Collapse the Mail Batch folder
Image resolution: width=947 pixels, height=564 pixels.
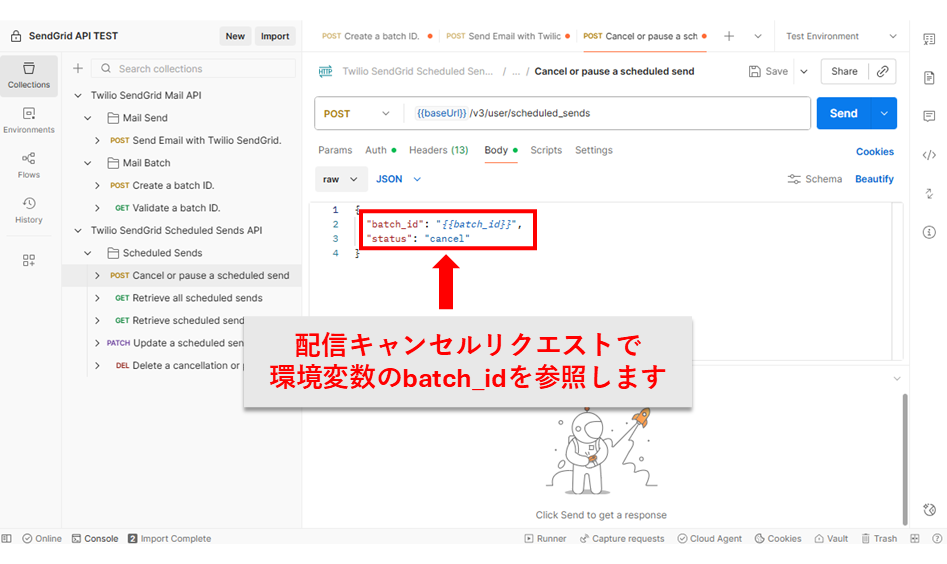click(x=88, y=163)
